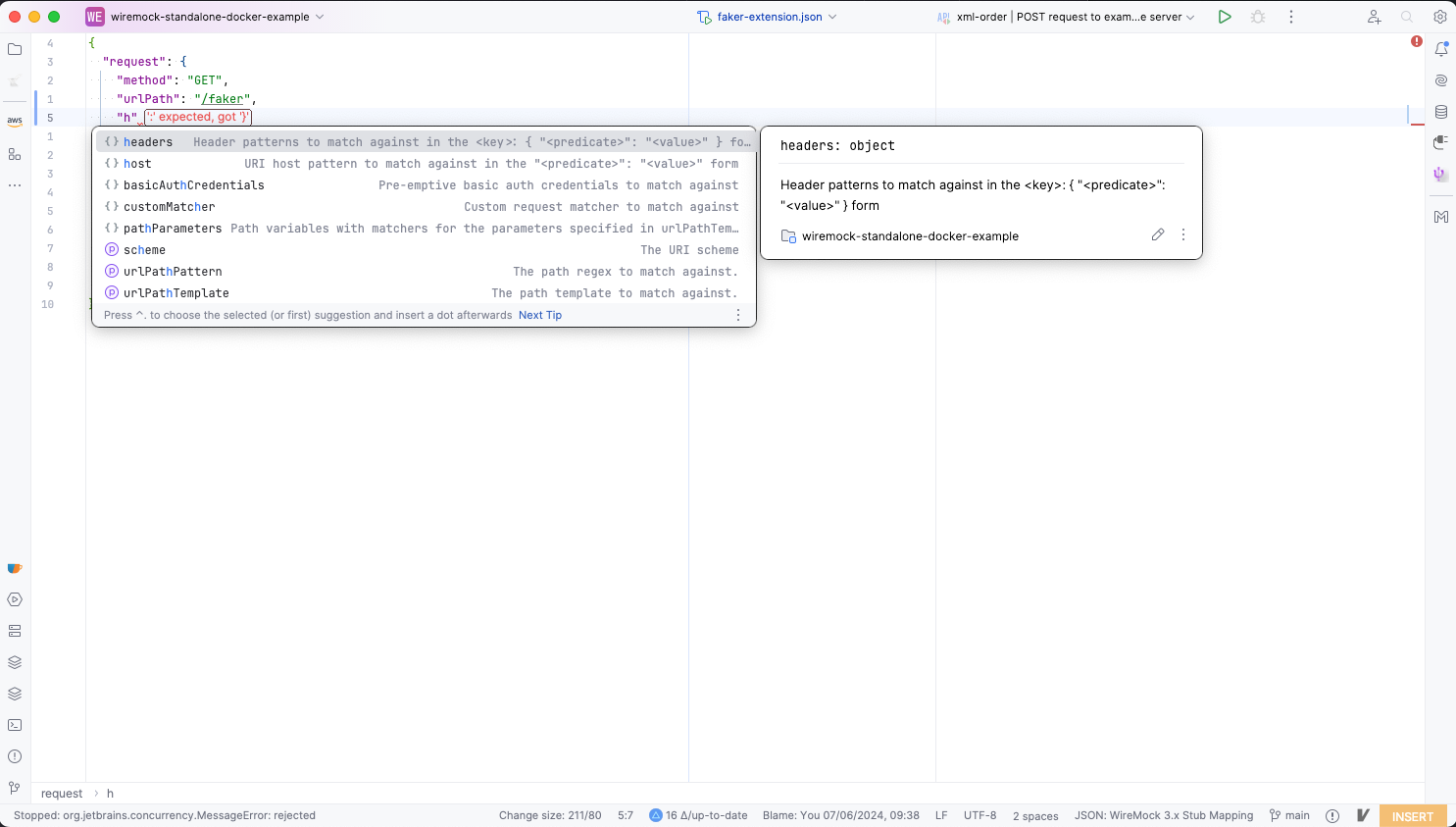1456x827 pixels.
Task: Click the status bar problems warning icon
Action: [1332, 815]
